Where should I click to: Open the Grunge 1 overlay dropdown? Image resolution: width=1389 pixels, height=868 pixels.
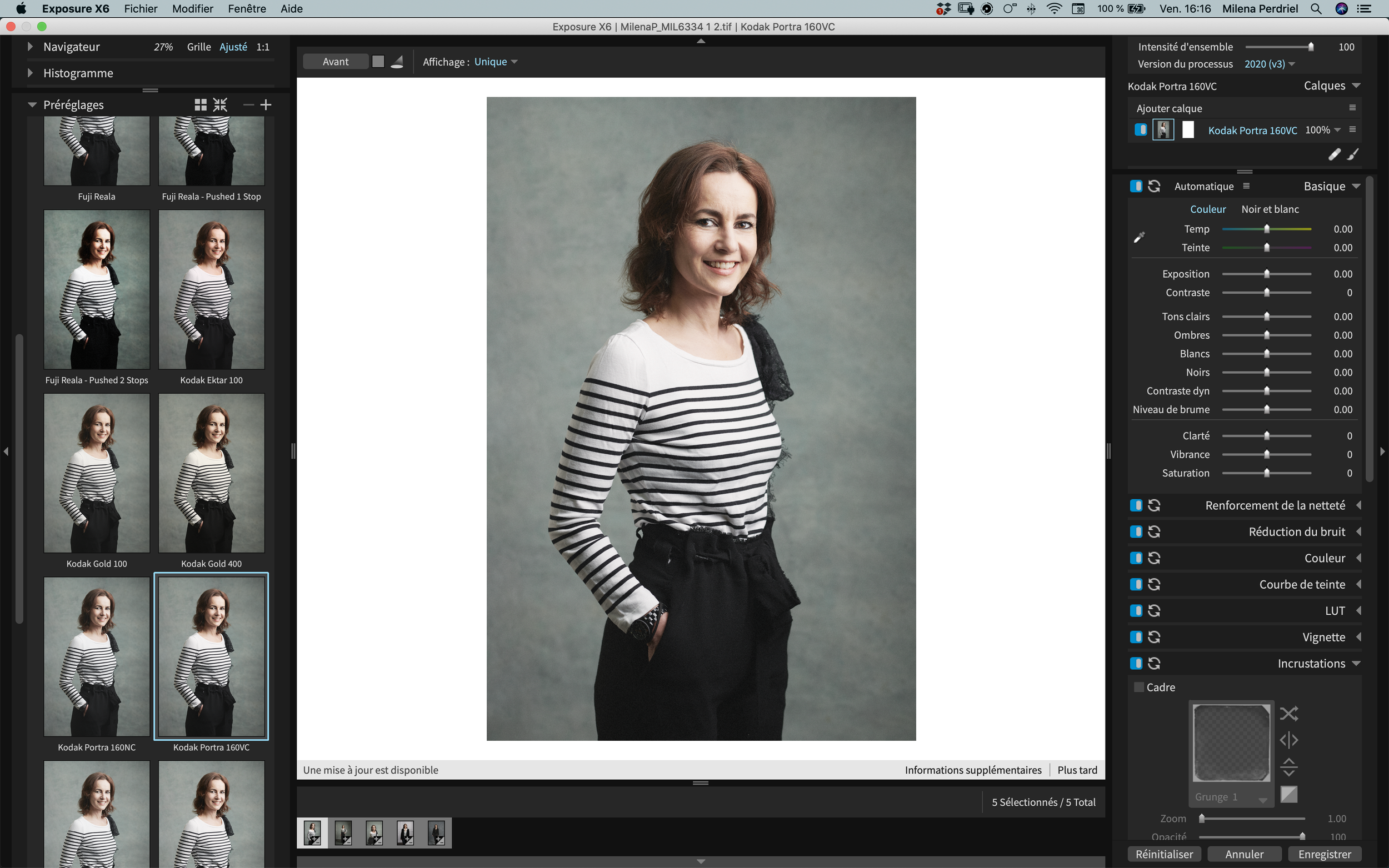(x=1231, y=797)
